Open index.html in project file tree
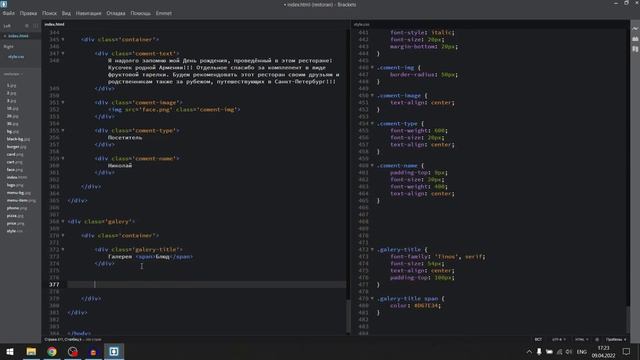640x360 pixels. click(x=17, y=177)
